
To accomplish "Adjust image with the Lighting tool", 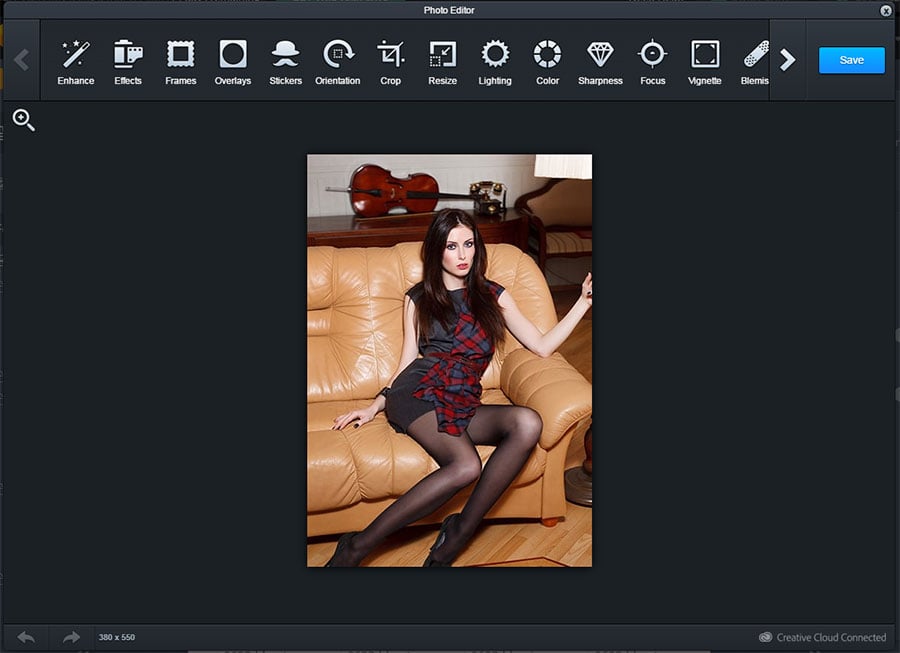I will click(x=495, y=61).
